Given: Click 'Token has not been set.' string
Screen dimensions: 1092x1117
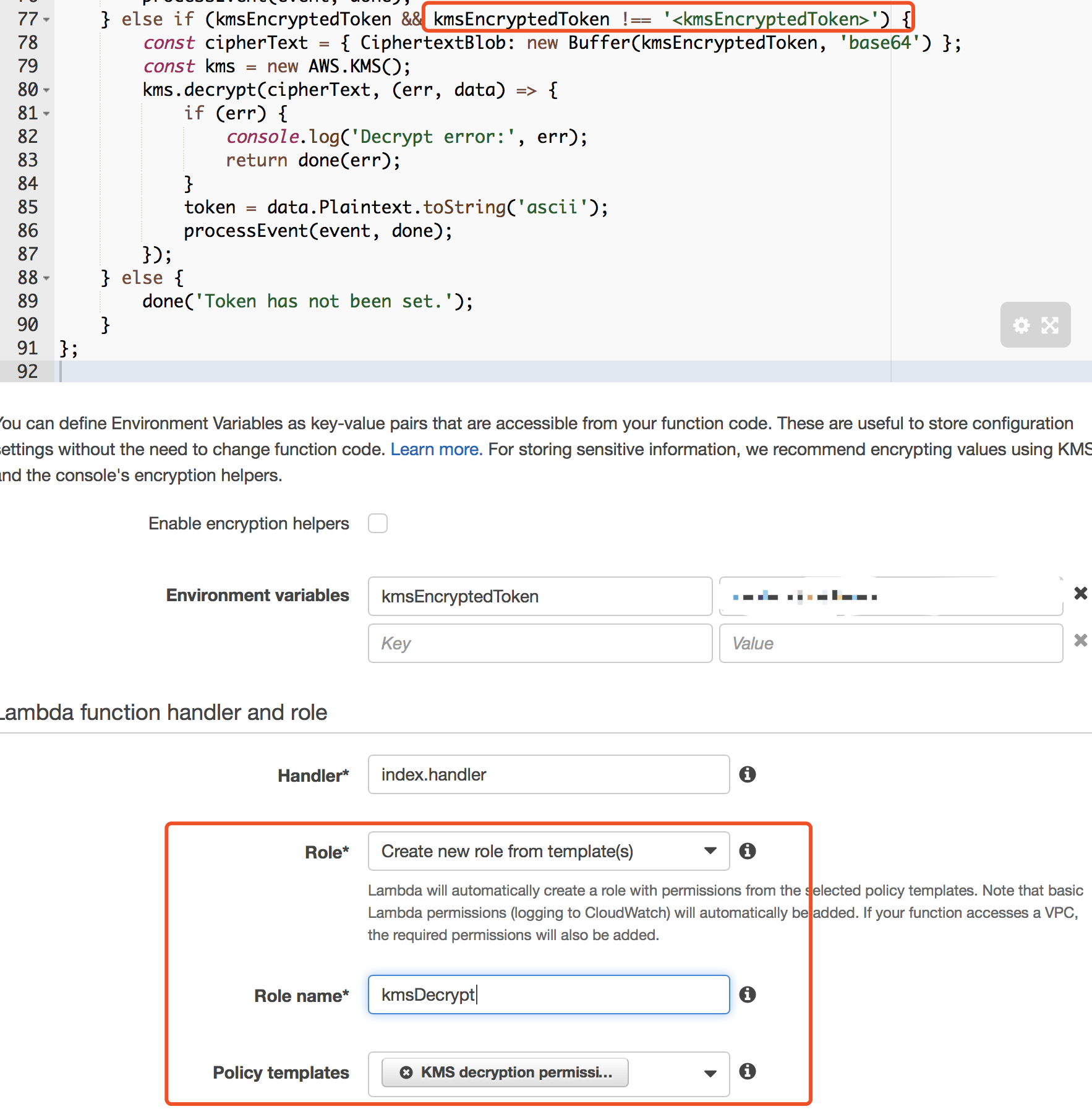Looking at the screenshot, I should tap(323, 301).
